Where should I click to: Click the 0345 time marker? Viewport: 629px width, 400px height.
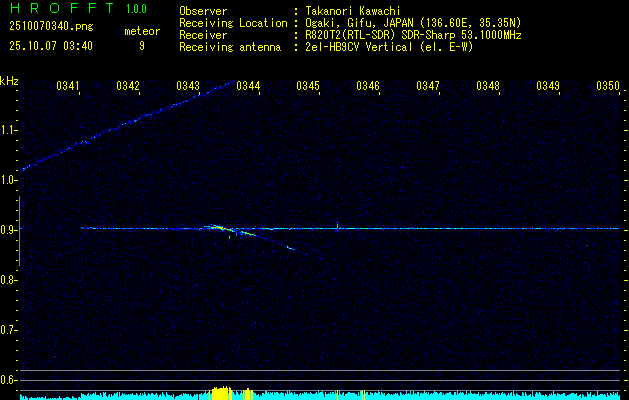pos(308,86)
